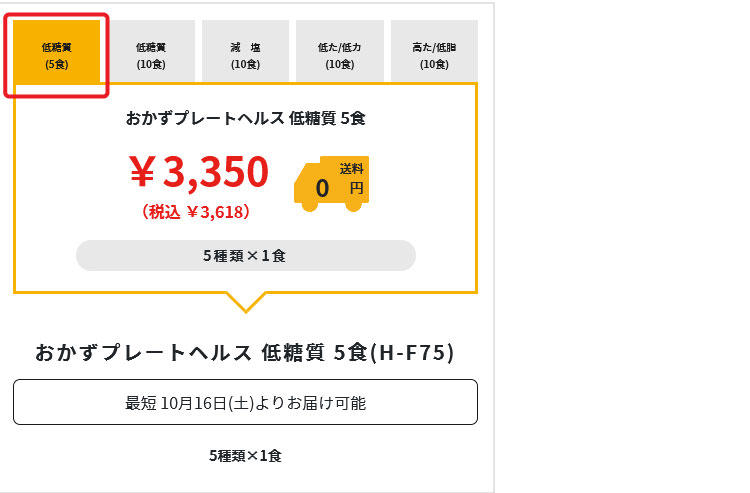This screenshot has height=493, width=750.
Task: Select the 低糖質 (5食) tab
Action: pyautogui.click(x=56, y=52)
